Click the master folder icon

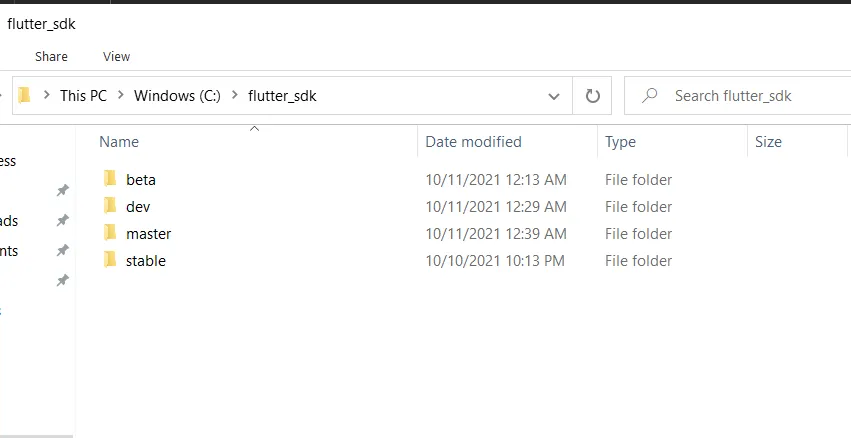click(x=110, y=234)
